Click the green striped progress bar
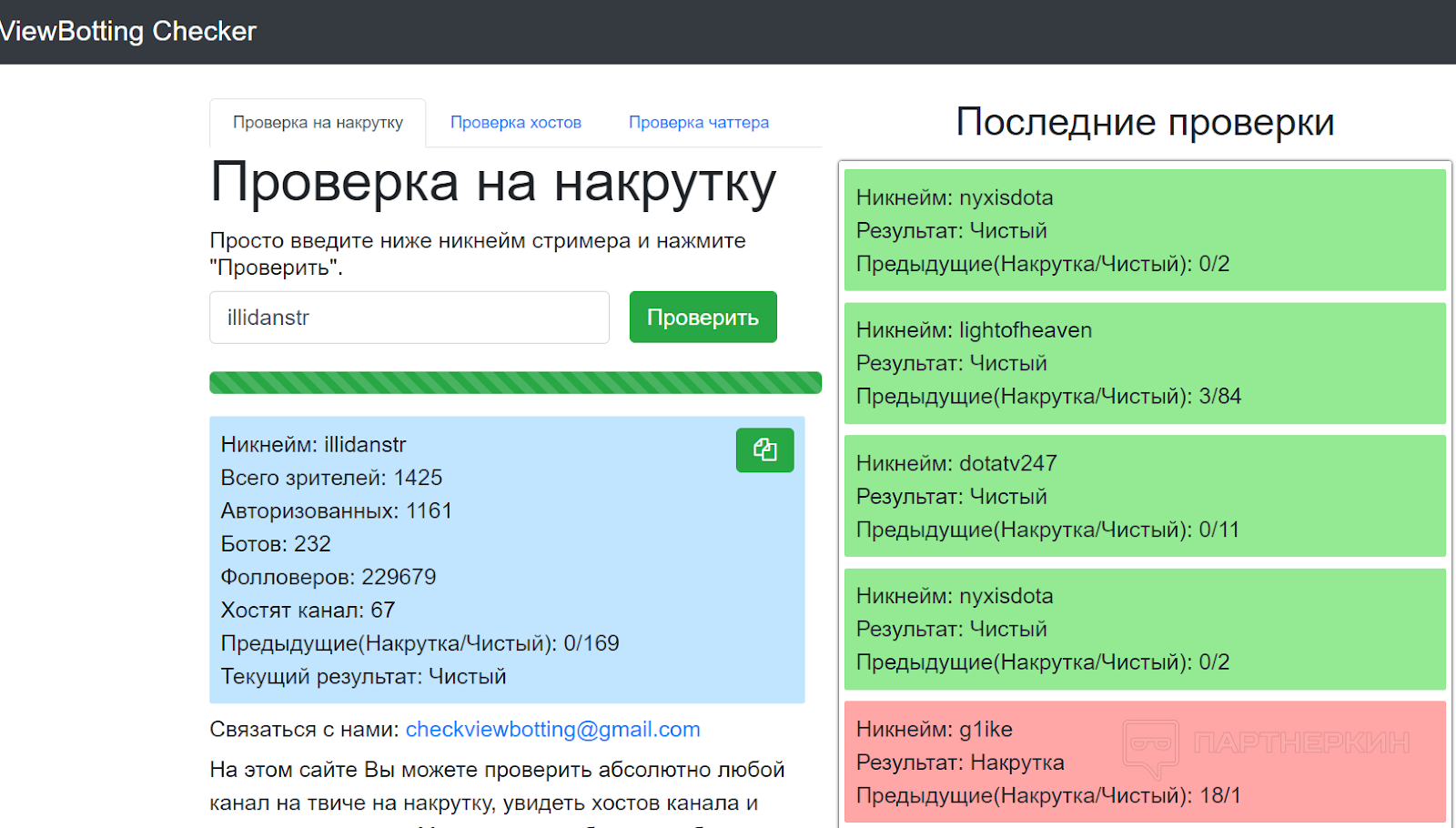This screenshot has width=1456, height=828. point(515,382)
